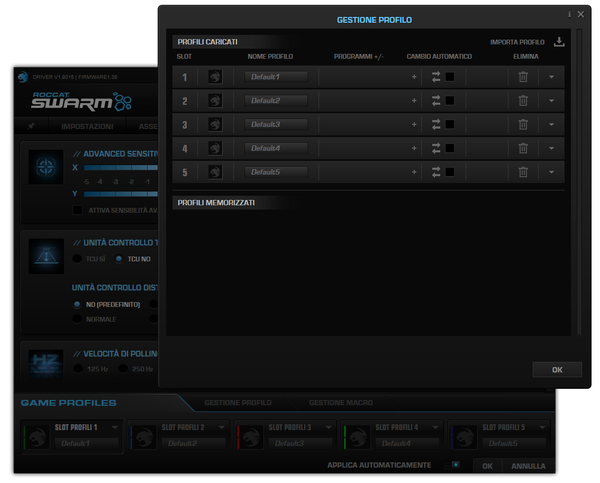Viewport: 600px width, 483px height.
Task: Edit the Default5 profile name field
Action: 276,172
